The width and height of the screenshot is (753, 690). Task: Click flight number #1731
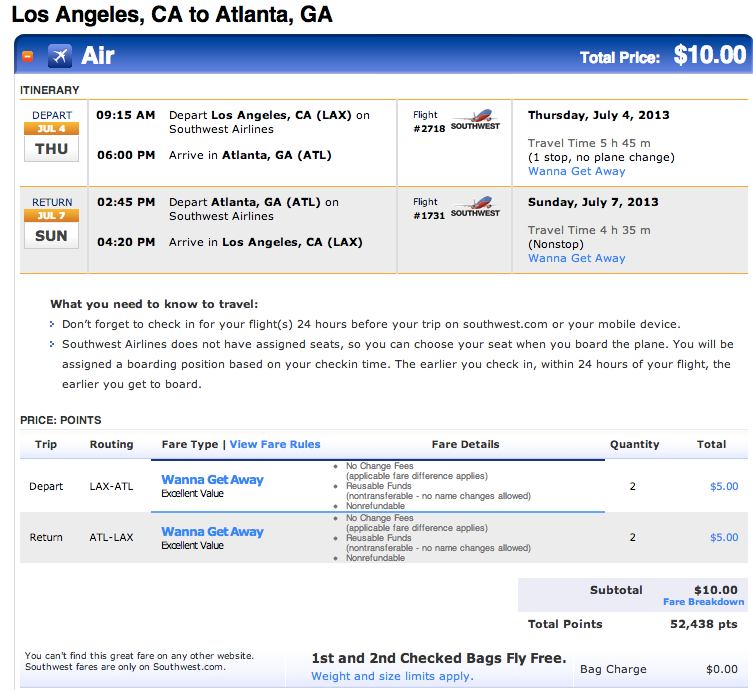click(x=427, y=216)
